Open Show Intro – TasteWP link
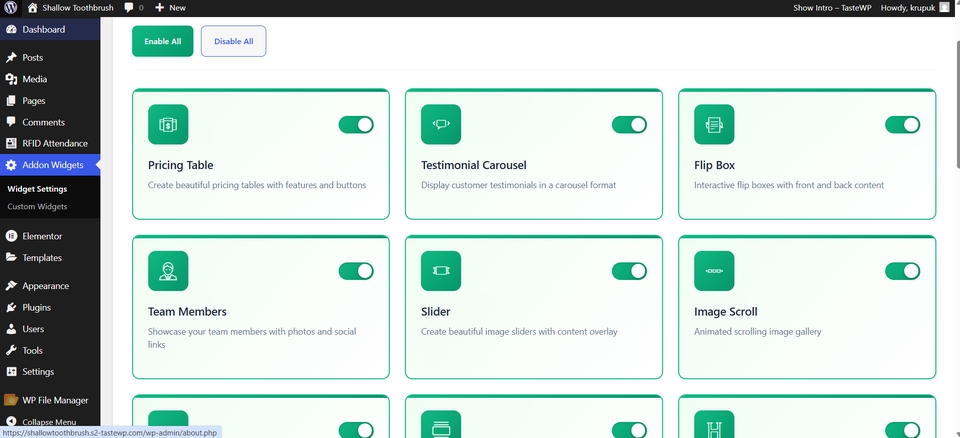Image resolution: width=960 pixels, height=438 pixels. [x=832, y=8]
